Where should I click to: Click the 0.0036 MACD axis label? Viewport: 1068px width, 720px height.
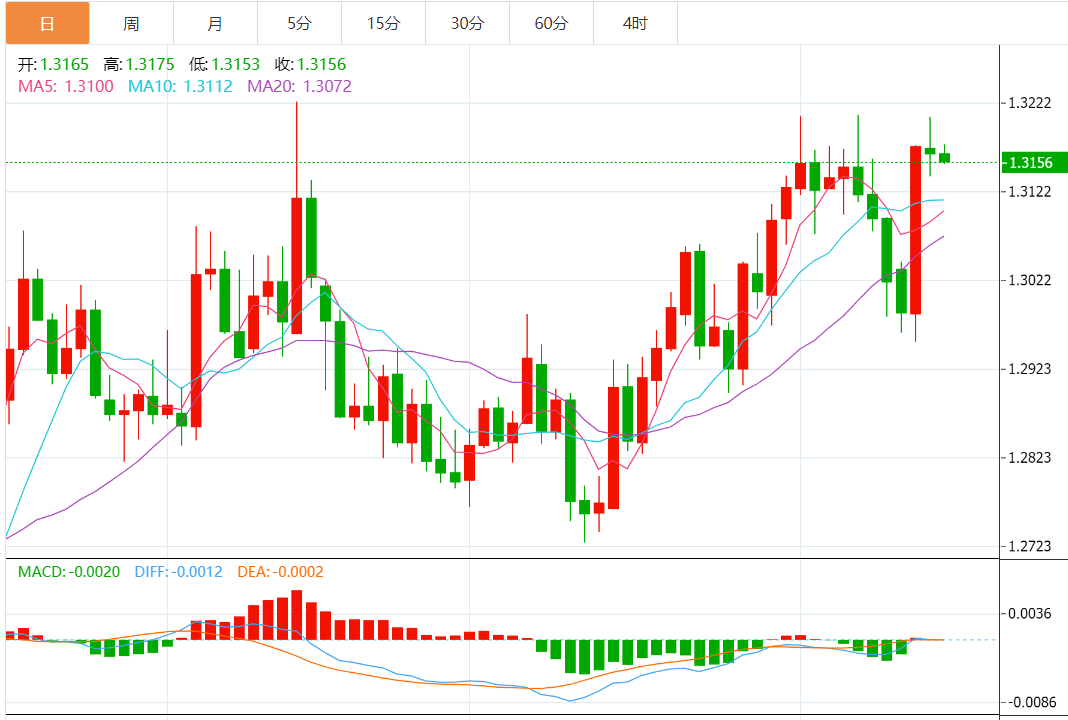click(x=1030, y=614)
